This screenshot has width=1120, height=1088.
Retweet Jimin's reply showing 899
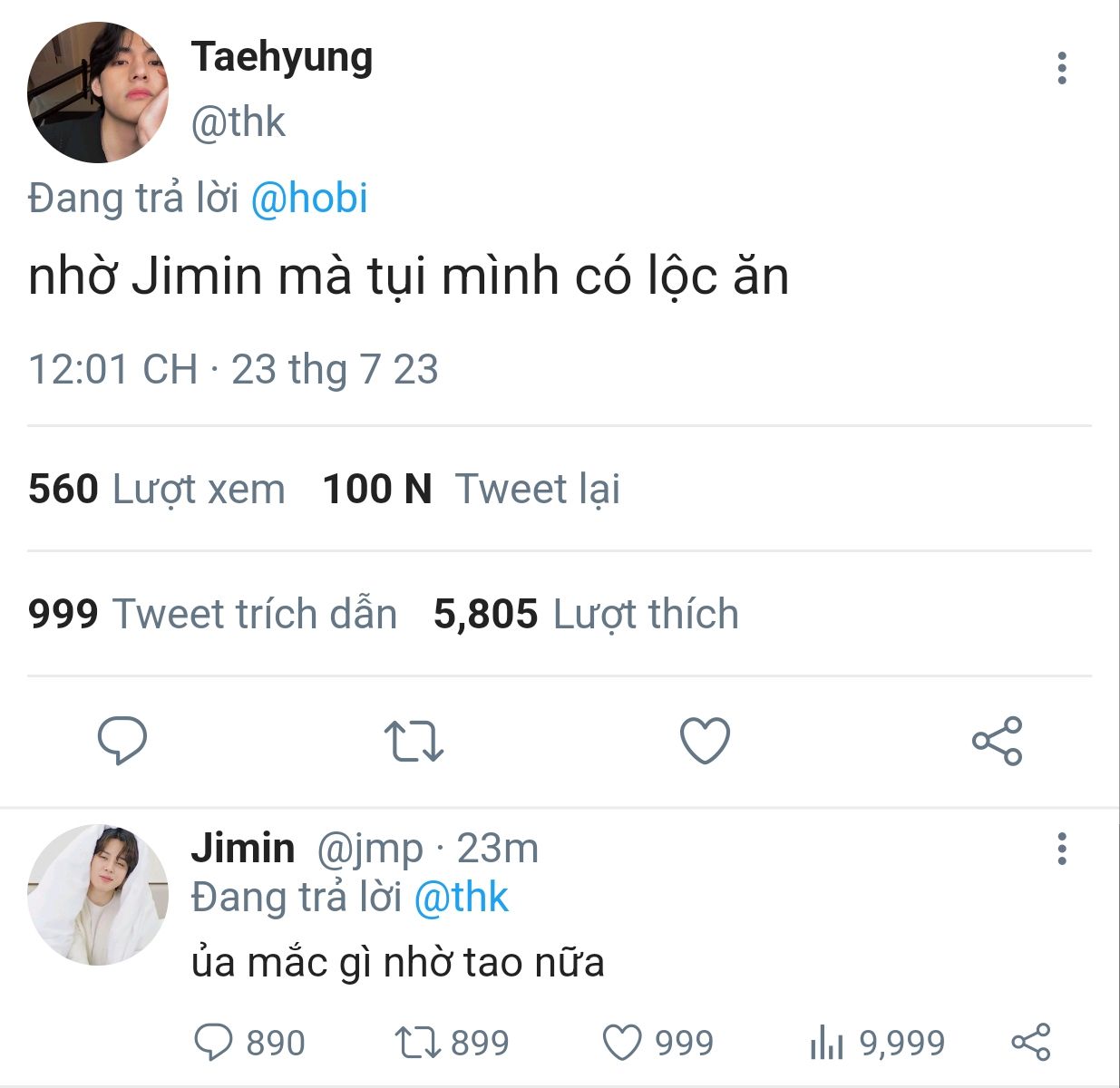(x=417, y=1043)
